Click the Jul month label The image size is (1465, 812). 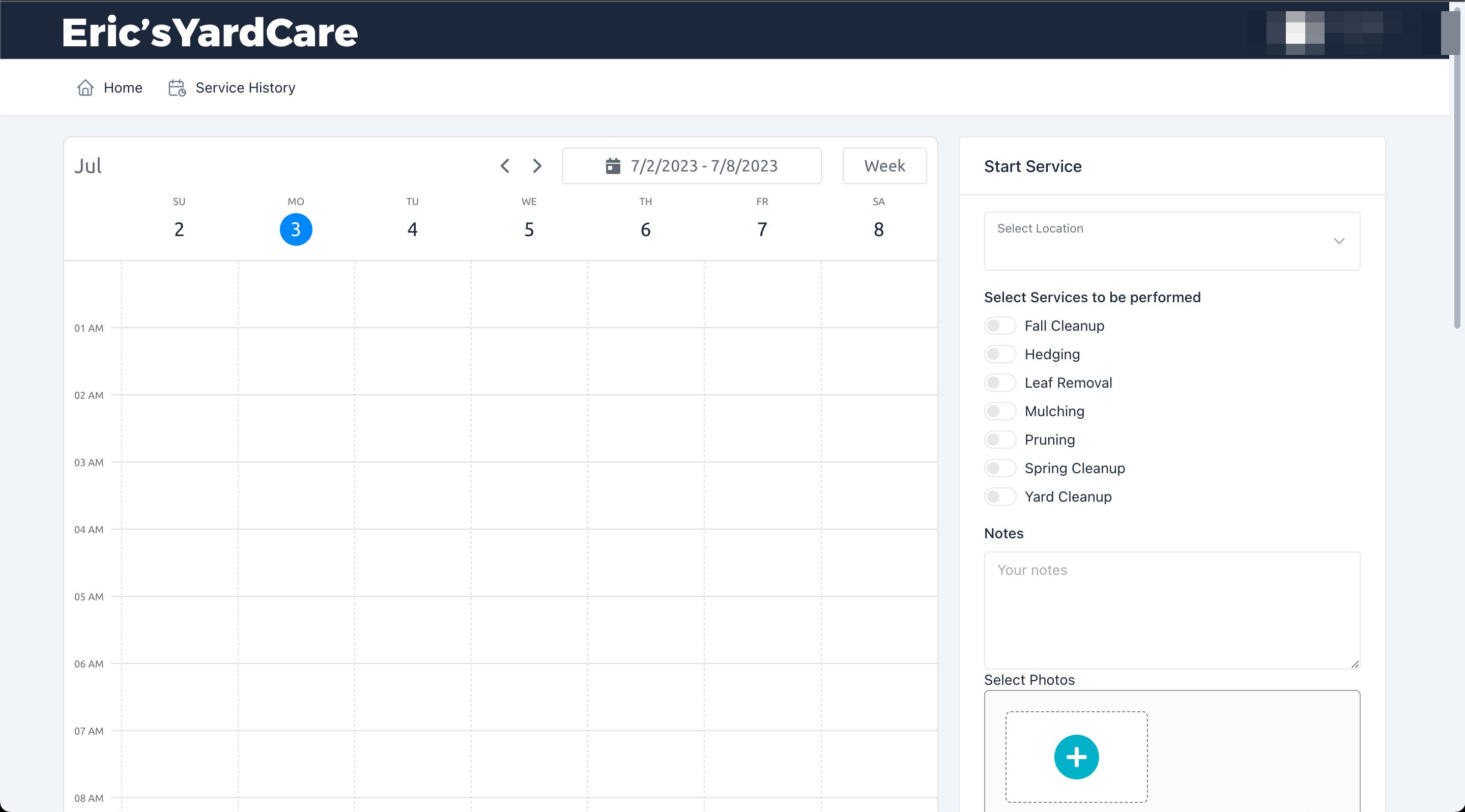(88, 166)
